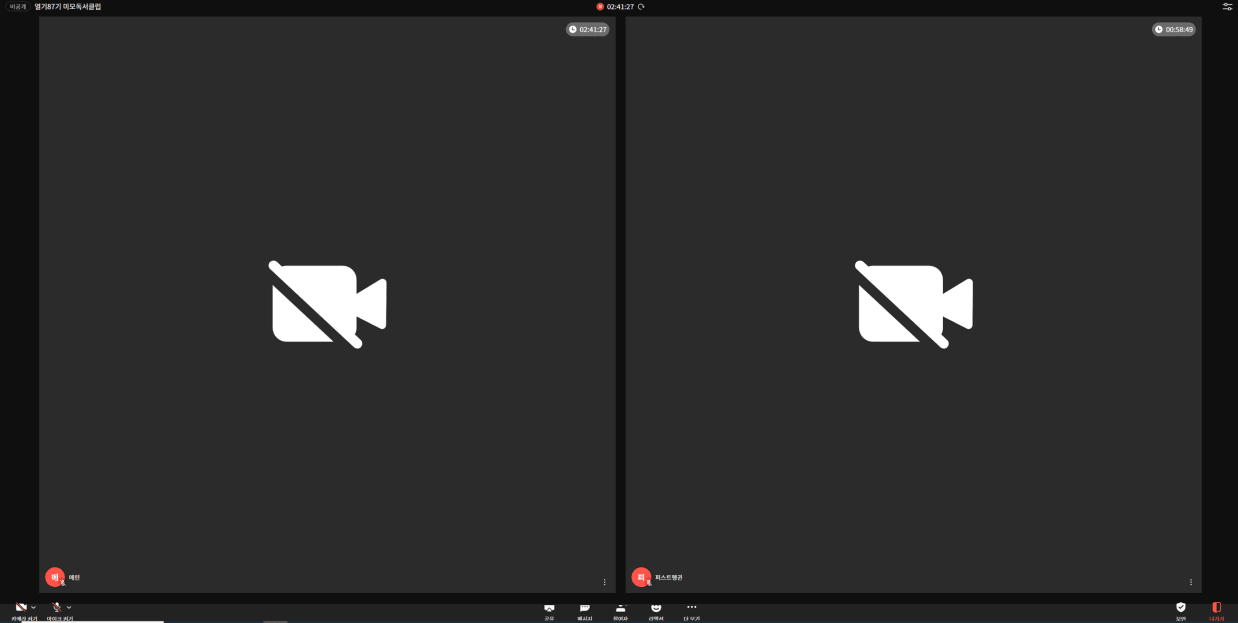The height and width of the screenshot is (623, 1238).
Task: Leave the meeting with the red exit icon
Action: click(x=1216, y=610)
